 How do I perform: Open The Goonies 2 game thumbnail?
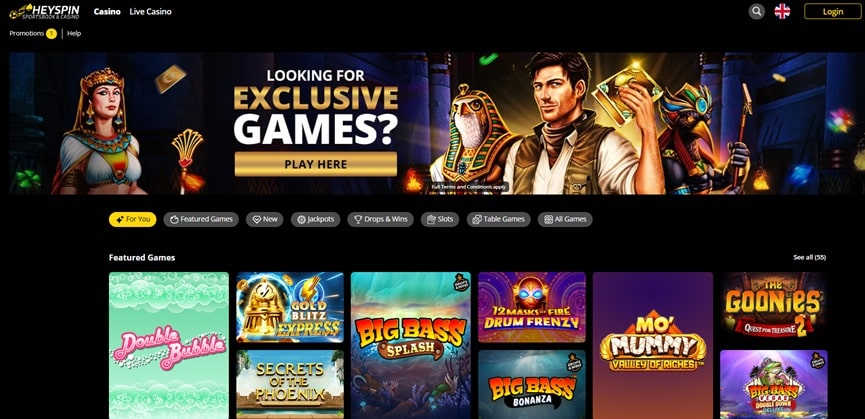pos(773,307)
